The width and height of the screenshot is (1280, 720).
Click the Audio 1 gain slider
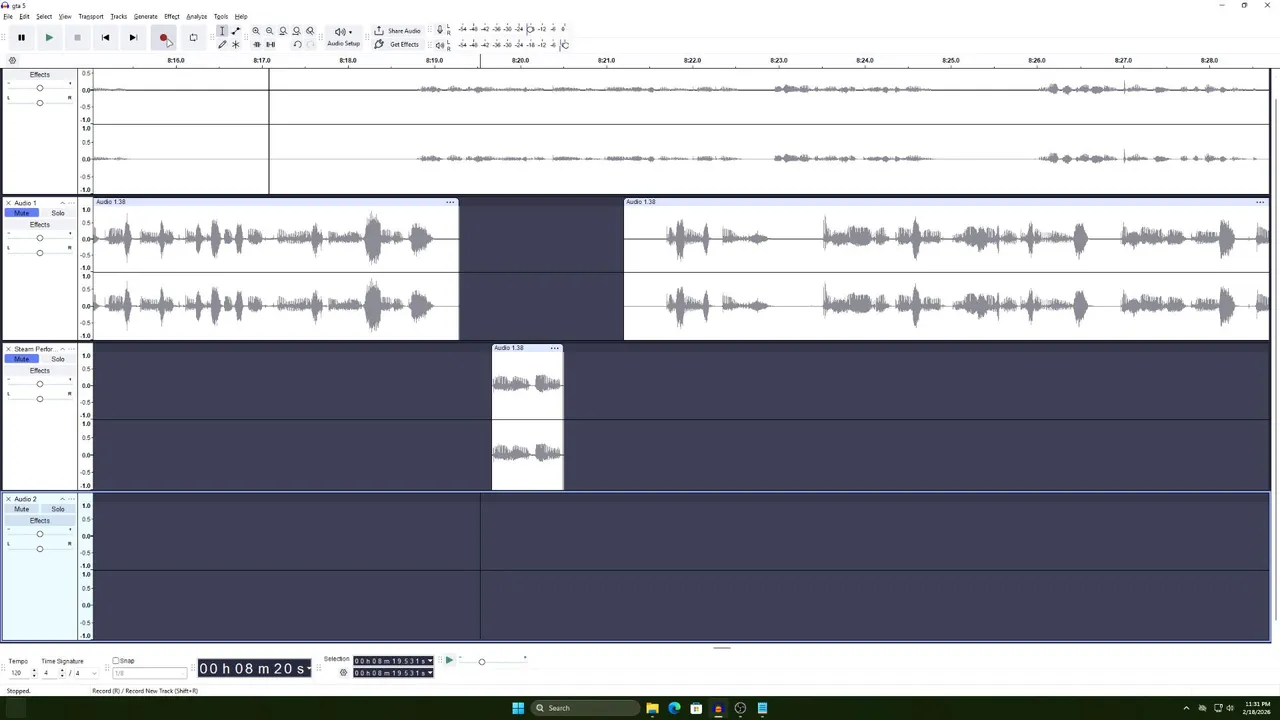point(40,238)
